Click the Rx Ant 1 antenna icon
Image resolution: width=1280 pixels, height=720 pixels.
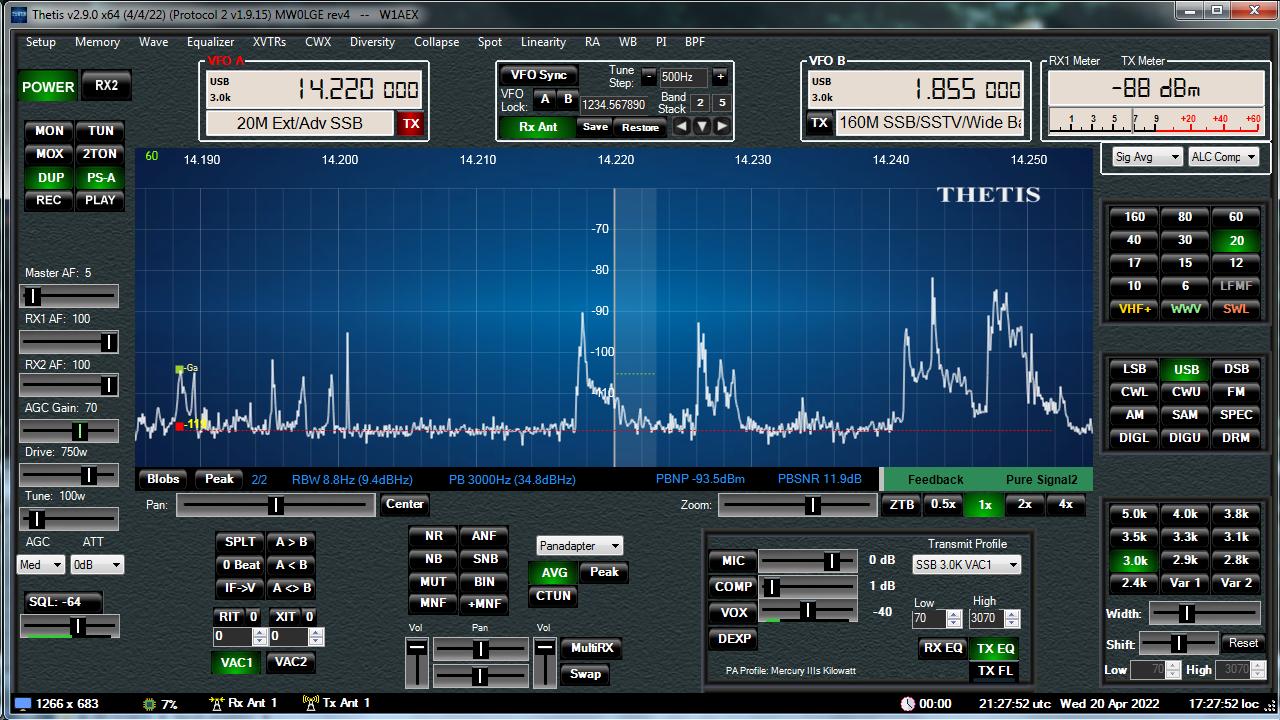[x=216, y=703]
